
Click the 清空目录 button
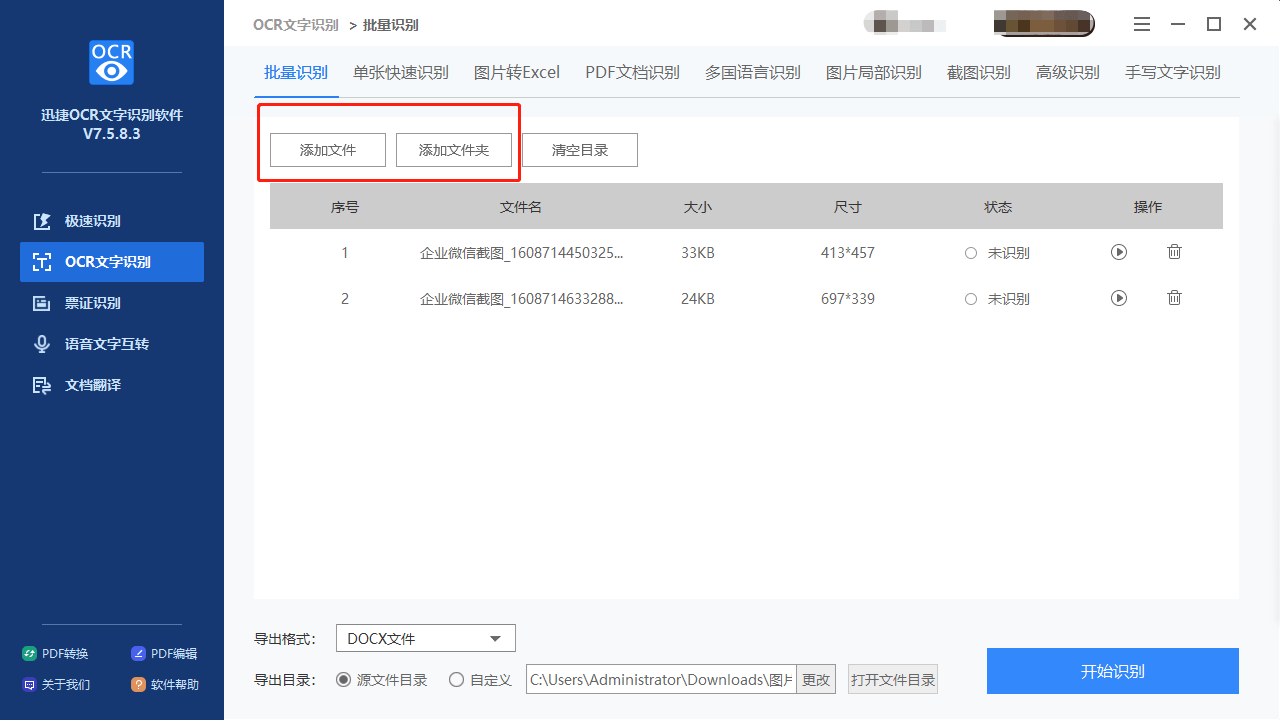click(580, 150)
